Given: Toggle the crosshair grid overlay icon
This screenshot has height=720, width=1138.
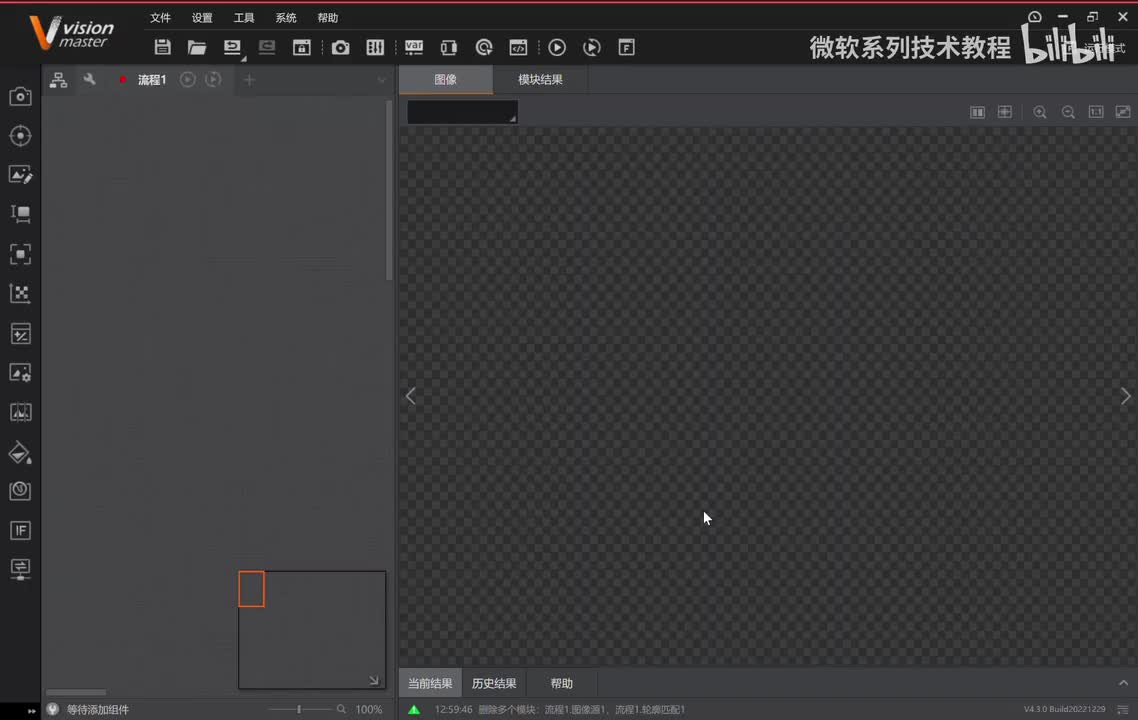Looking at the screenshot, I should 1004,112.
